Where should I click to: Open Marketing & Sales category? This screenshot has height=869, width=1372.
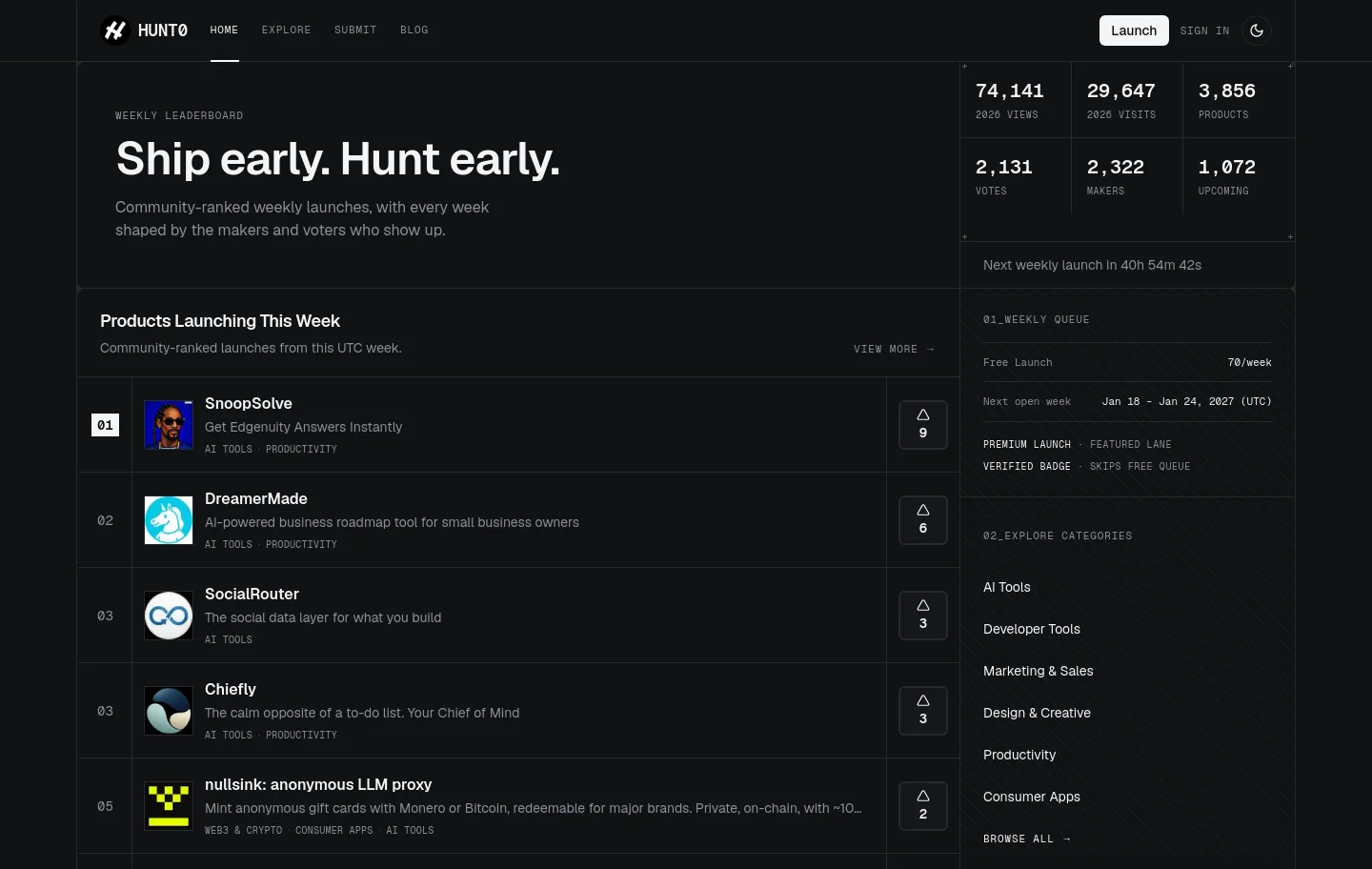click(1039, 671)
